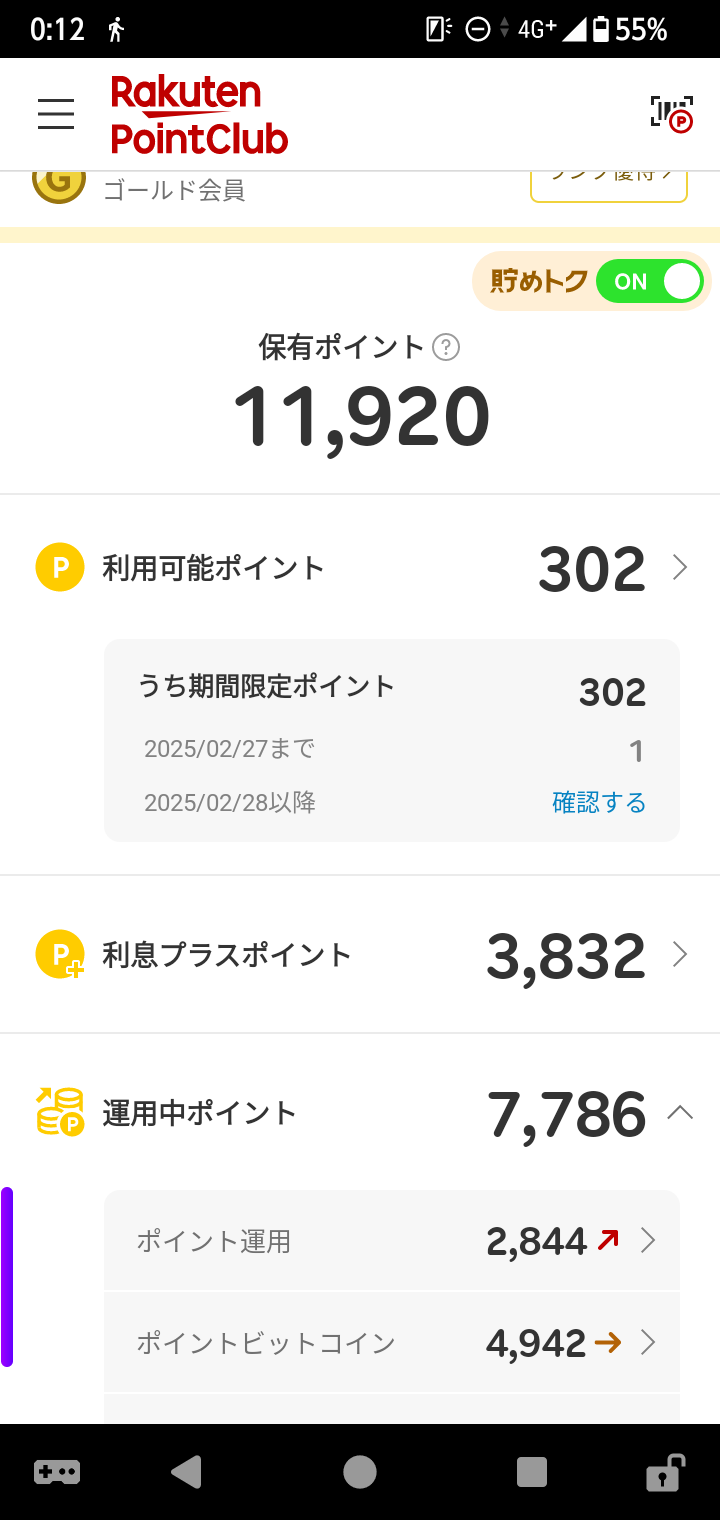The image size is (720, 1520).
Task: Open the ポイントビットコイン row
Action: point(392,1342)
